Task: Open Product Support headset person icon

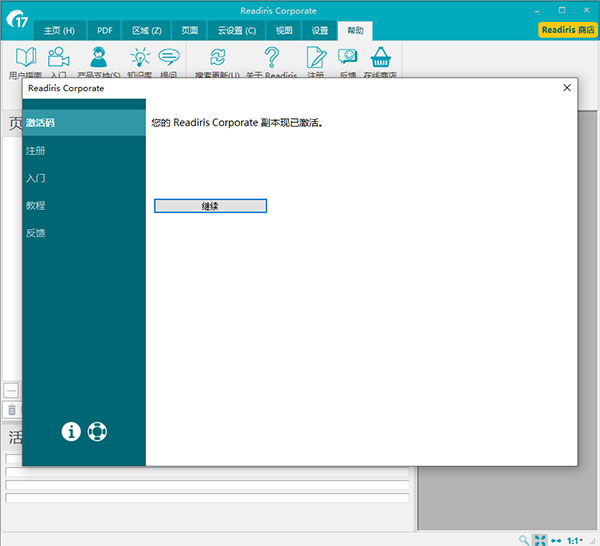Action: click(98, 57)
